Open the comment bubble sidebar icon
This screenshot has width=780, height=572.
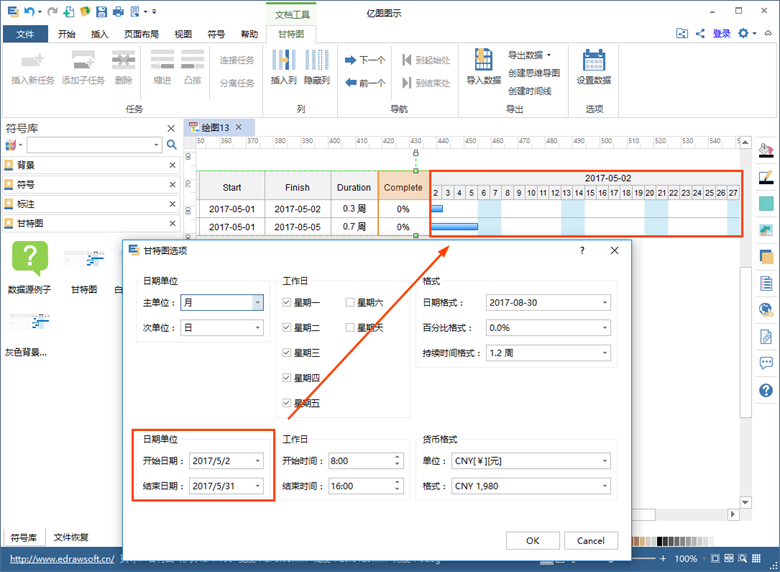(766, 363)
